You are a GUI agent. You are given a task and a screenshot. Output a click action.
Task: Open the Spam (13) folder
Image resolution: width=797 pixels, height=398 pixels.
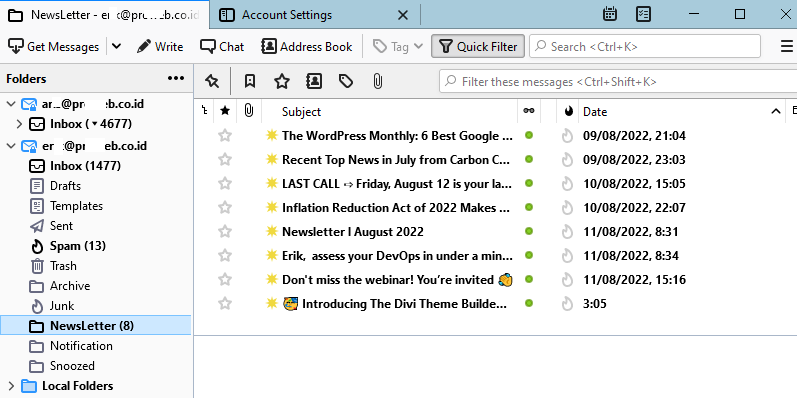click(x=77, y=246)
